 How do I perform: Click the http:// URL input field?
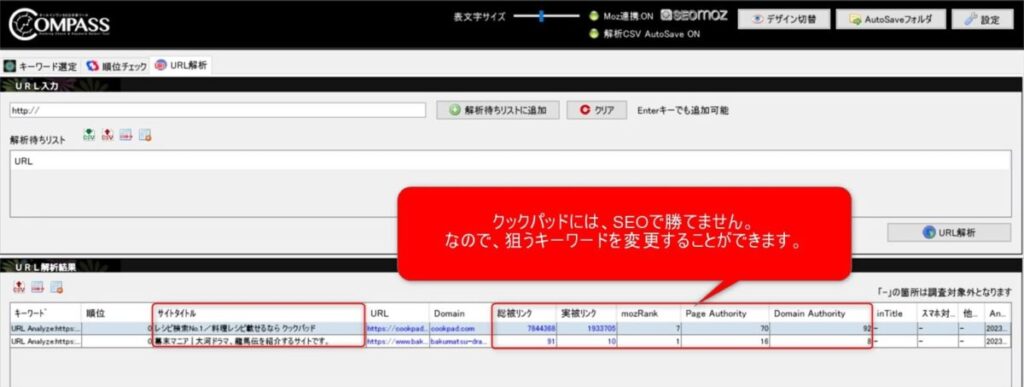click(x=217, y=110)
